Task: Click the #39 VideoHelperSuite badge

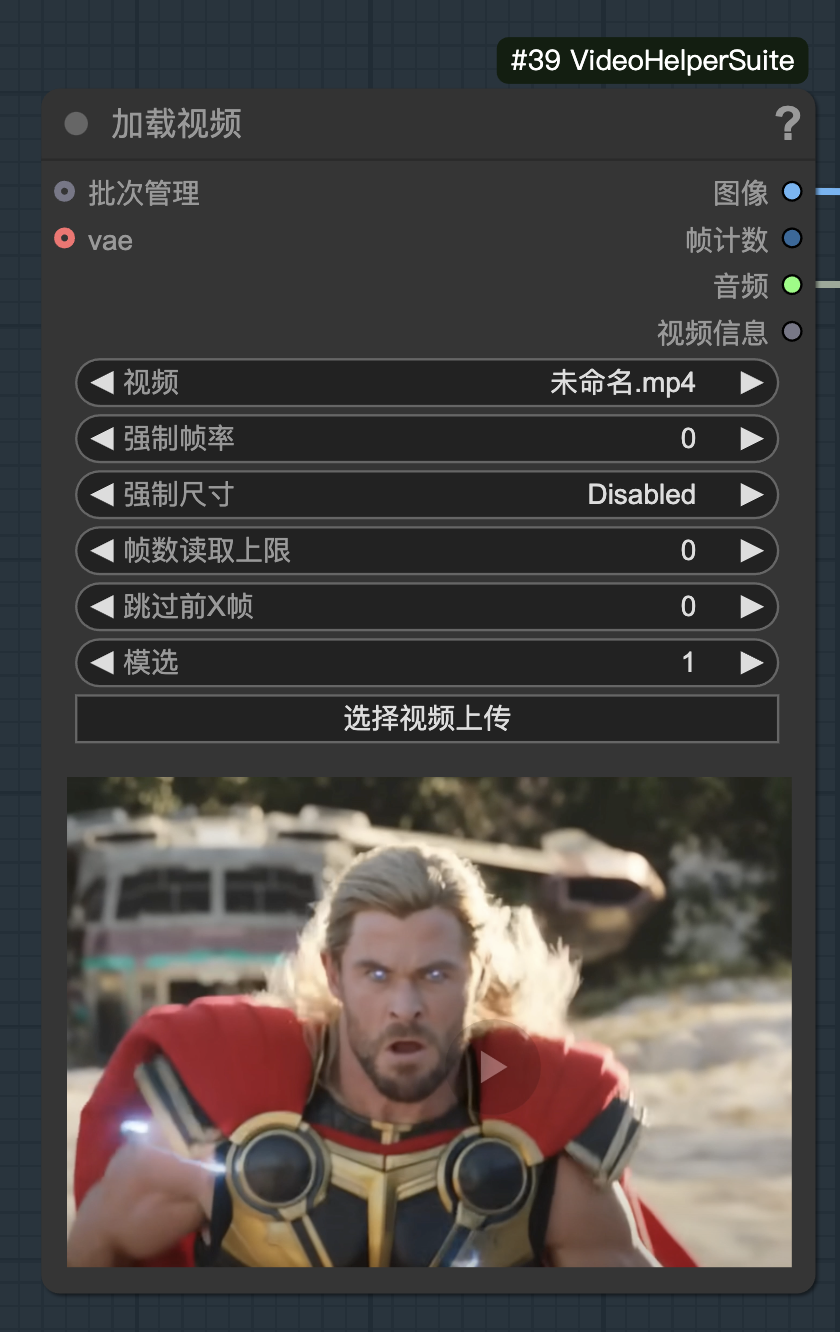Action: click(652, 61)
